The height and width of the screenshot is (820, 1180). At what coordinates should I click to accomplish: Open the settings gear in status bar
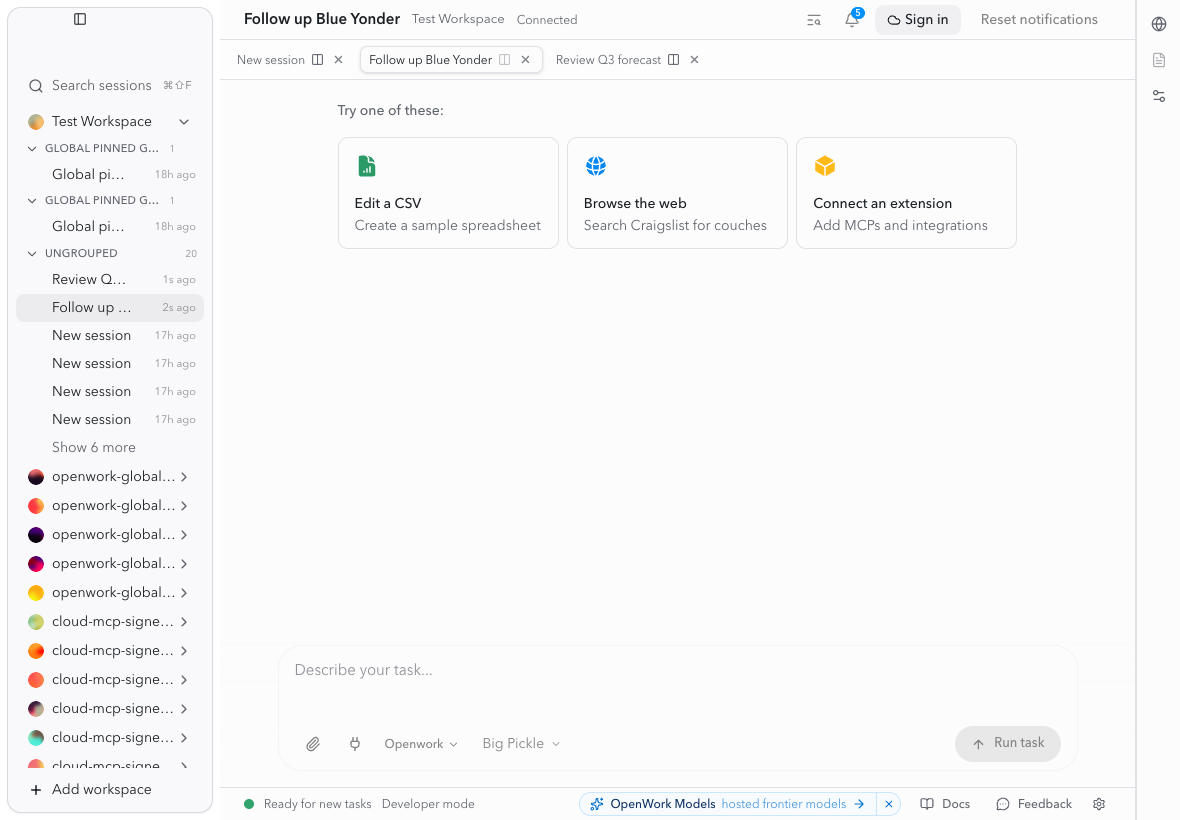[x=1099, y=804]
